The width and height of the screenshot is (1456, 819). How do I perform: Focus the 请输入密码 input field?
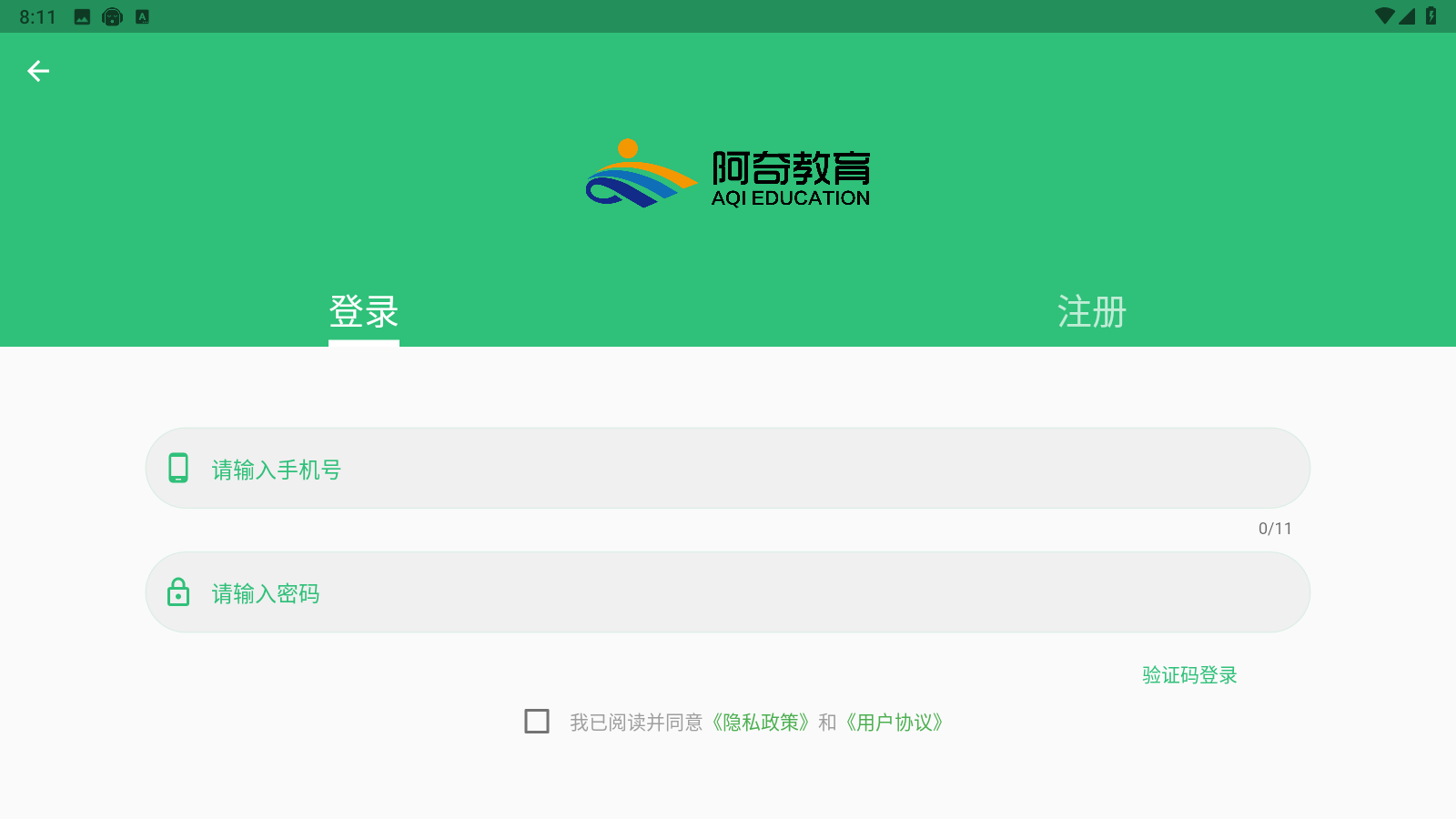click(x=728, y=591)
